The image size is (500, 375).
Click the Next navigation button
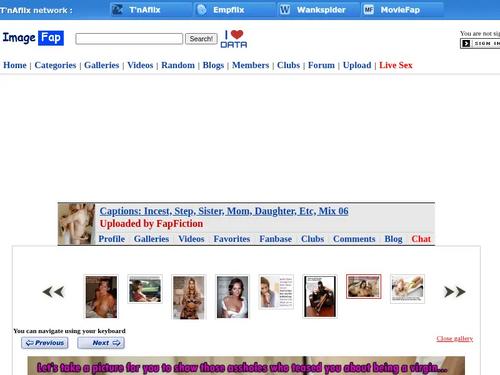101,343
